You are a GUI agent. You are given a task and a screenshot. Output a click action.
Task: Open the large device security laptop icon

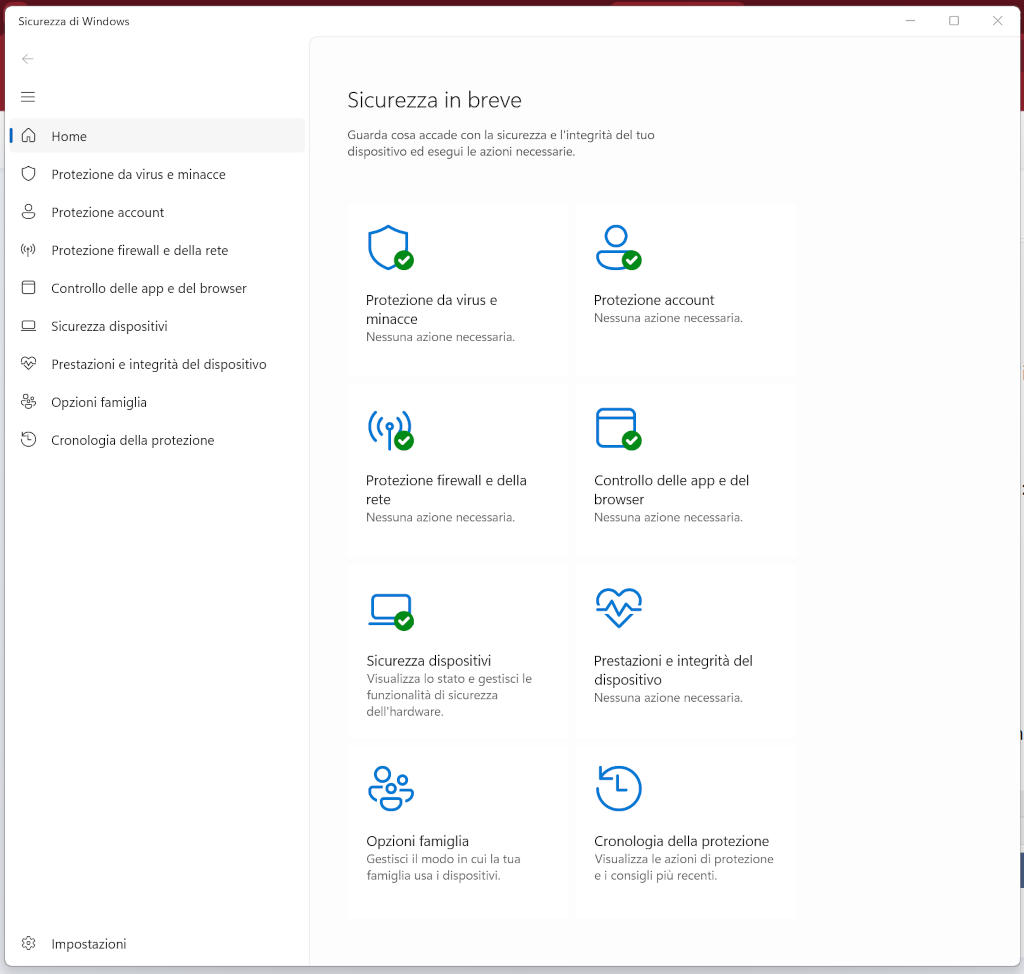click(x=391, y=611)
